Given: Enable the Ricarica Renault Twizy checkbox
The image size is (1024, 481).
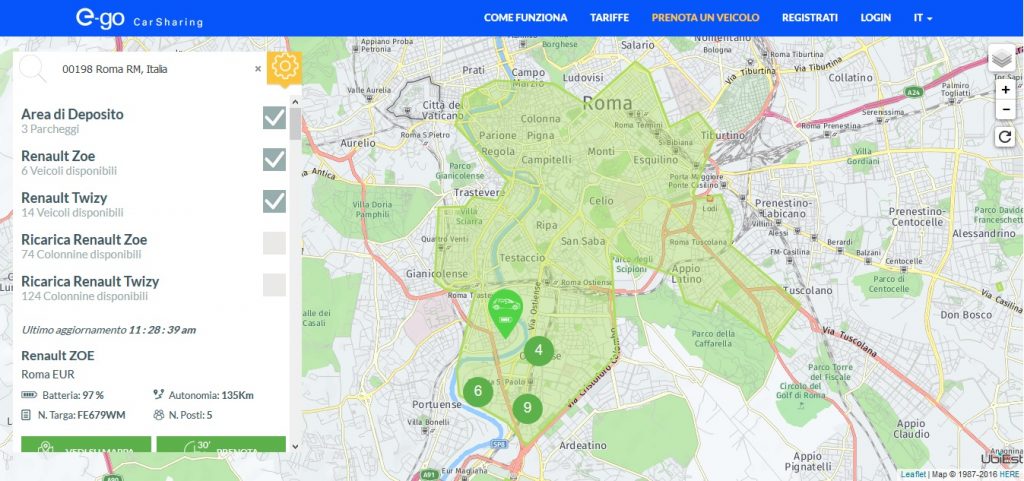Looking at the screenshot, I should click(274, 285).
